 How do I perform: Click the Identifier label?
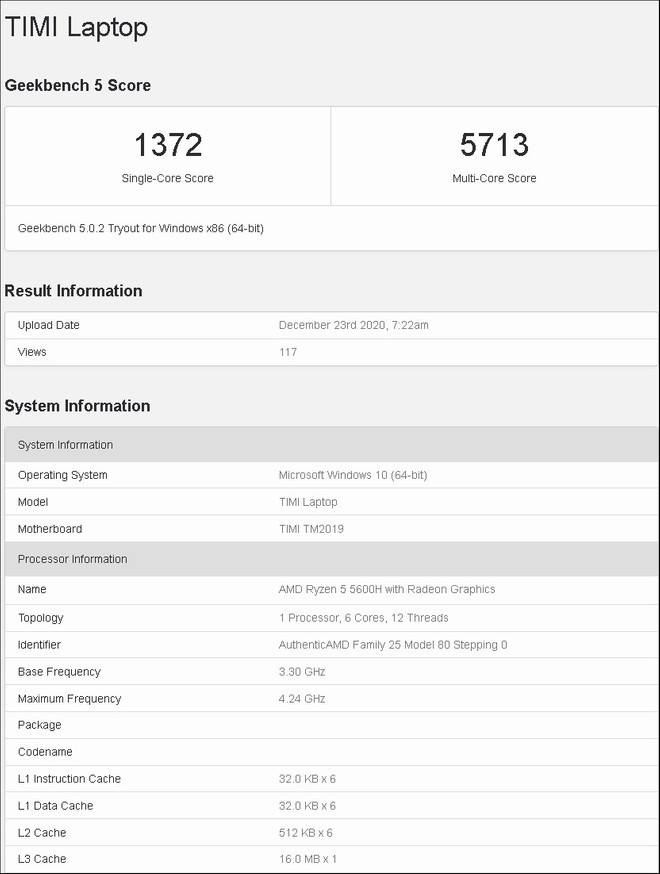(x=39, y=644)
